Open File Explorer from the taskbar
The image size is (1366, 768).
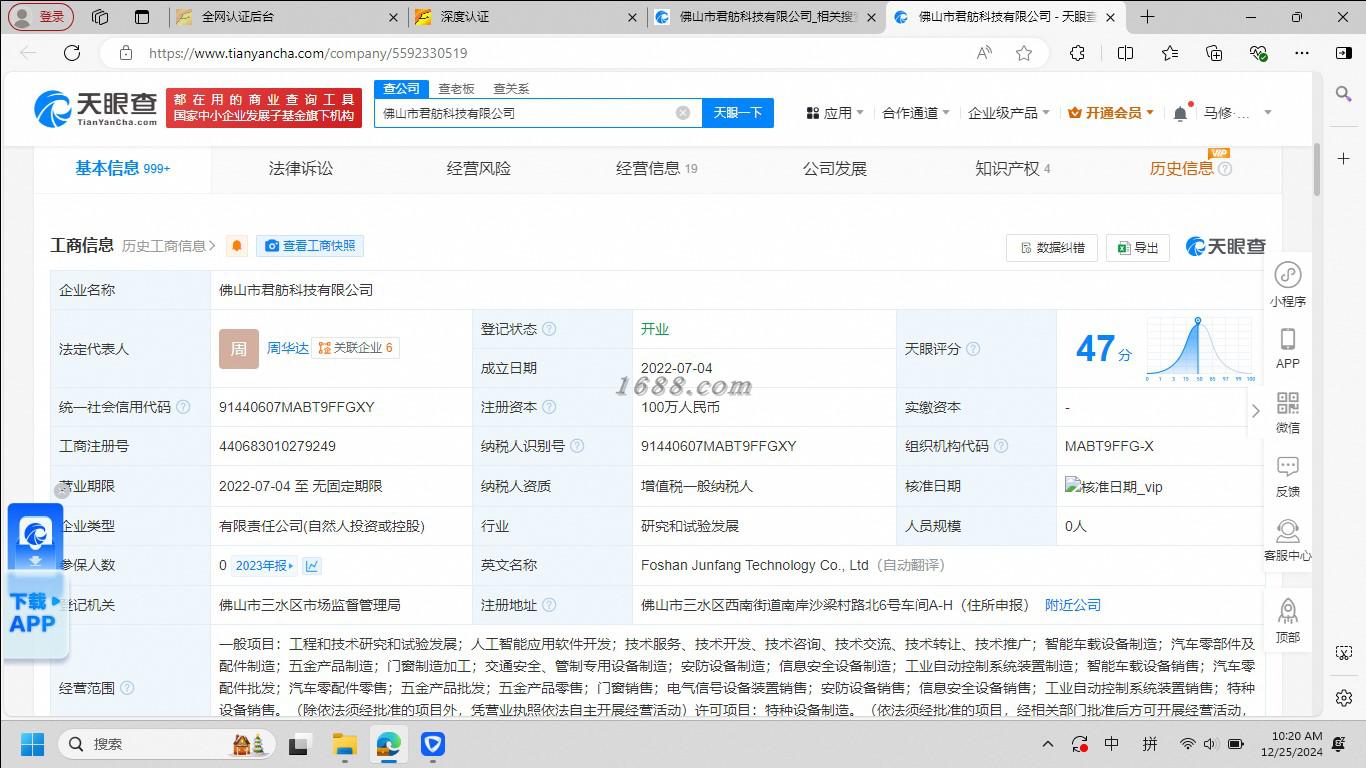pos(345,744)
